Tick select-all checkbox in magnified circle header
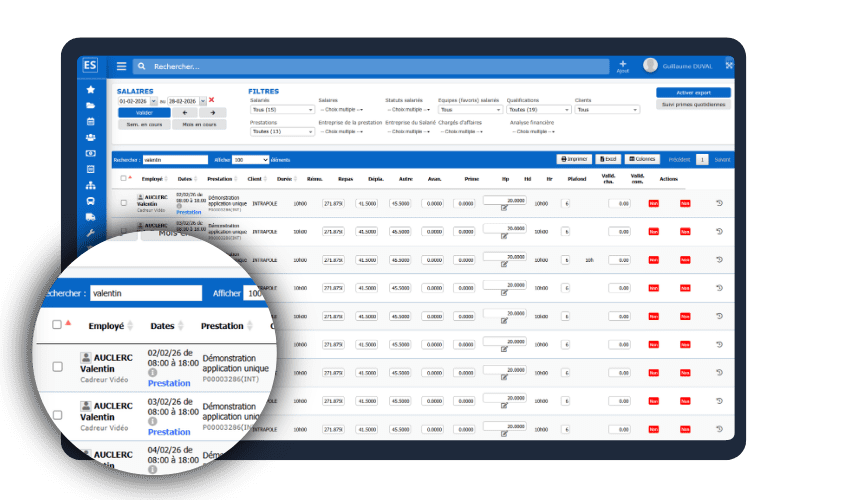This screenshot has height=500, width=850. (x=57, y=325)
